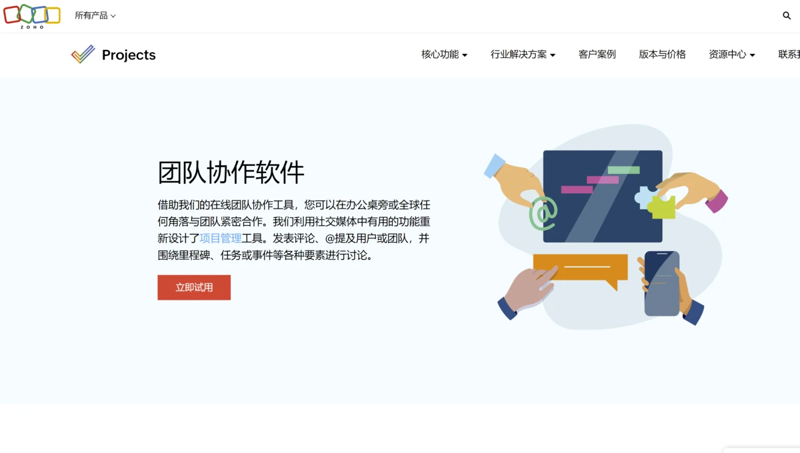The width and height of the screenshot is (800, 453).
Task: Click the red 立即试用 button
Action: (194, 287)
